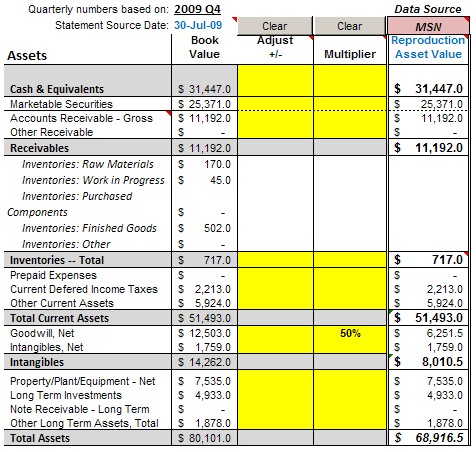The height and width of the screenshot is (452, 476).
Task: Click the MSN data source button
Action: pyautogui.click(x=428, y=26)
